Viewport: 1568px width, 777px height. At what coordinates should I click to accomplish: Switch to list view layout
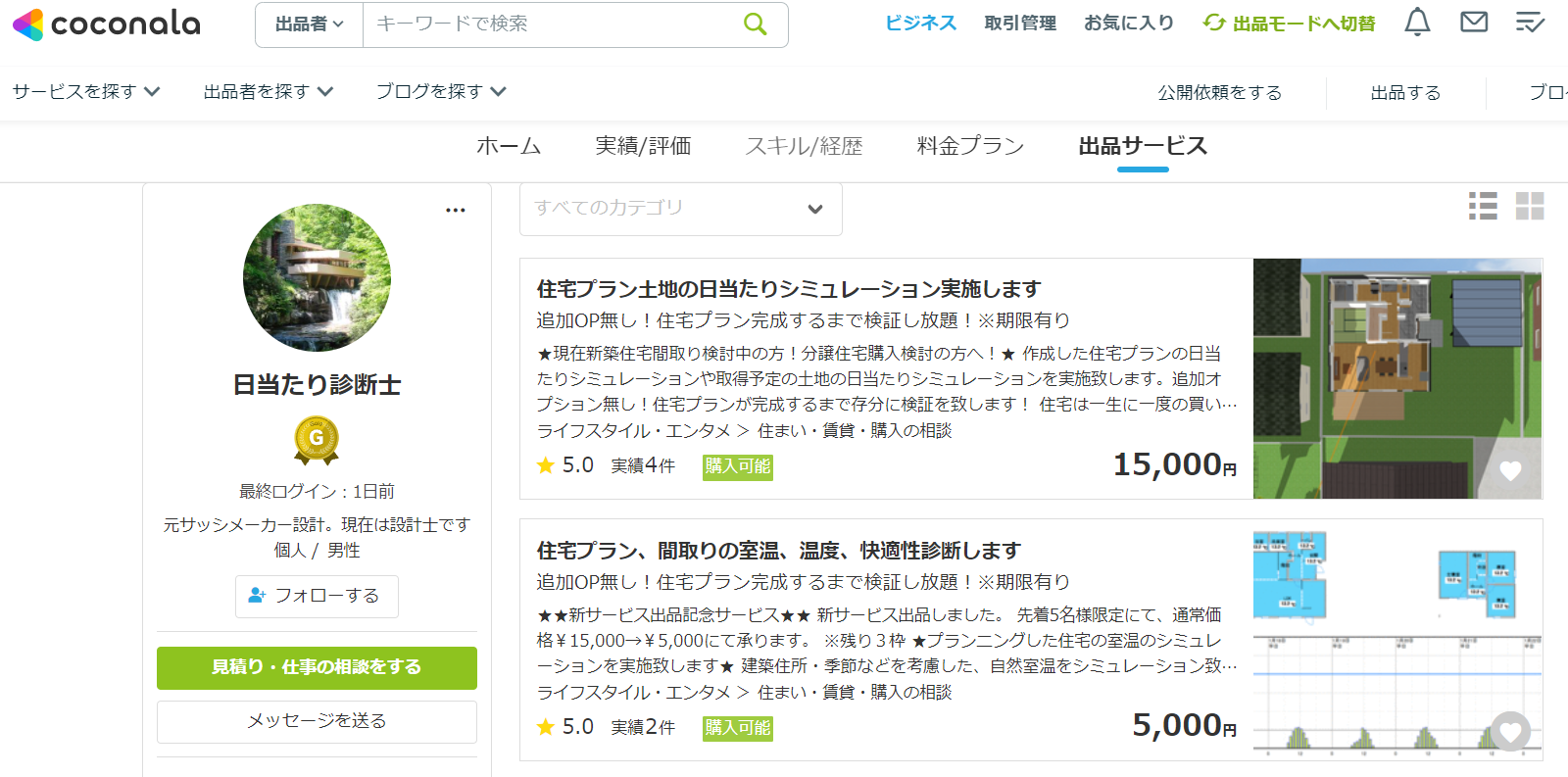click(x=1483, y=206)
